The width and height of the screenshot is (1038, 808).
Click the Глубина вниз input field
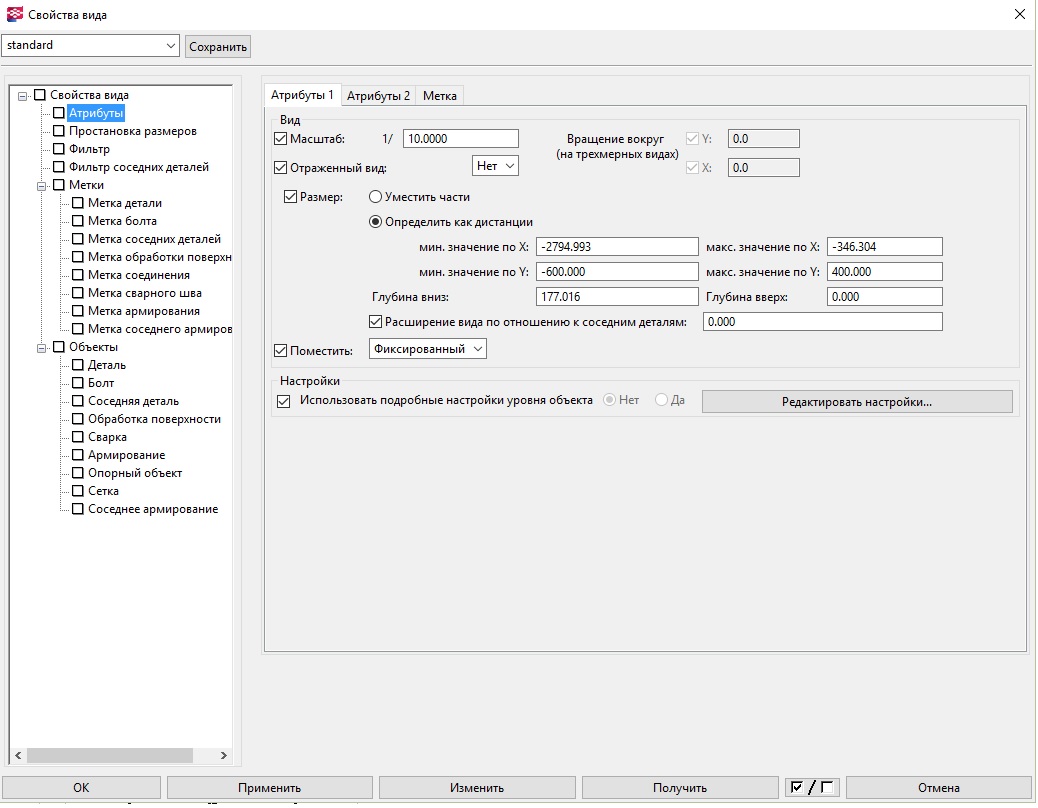[x=616, y=296]
